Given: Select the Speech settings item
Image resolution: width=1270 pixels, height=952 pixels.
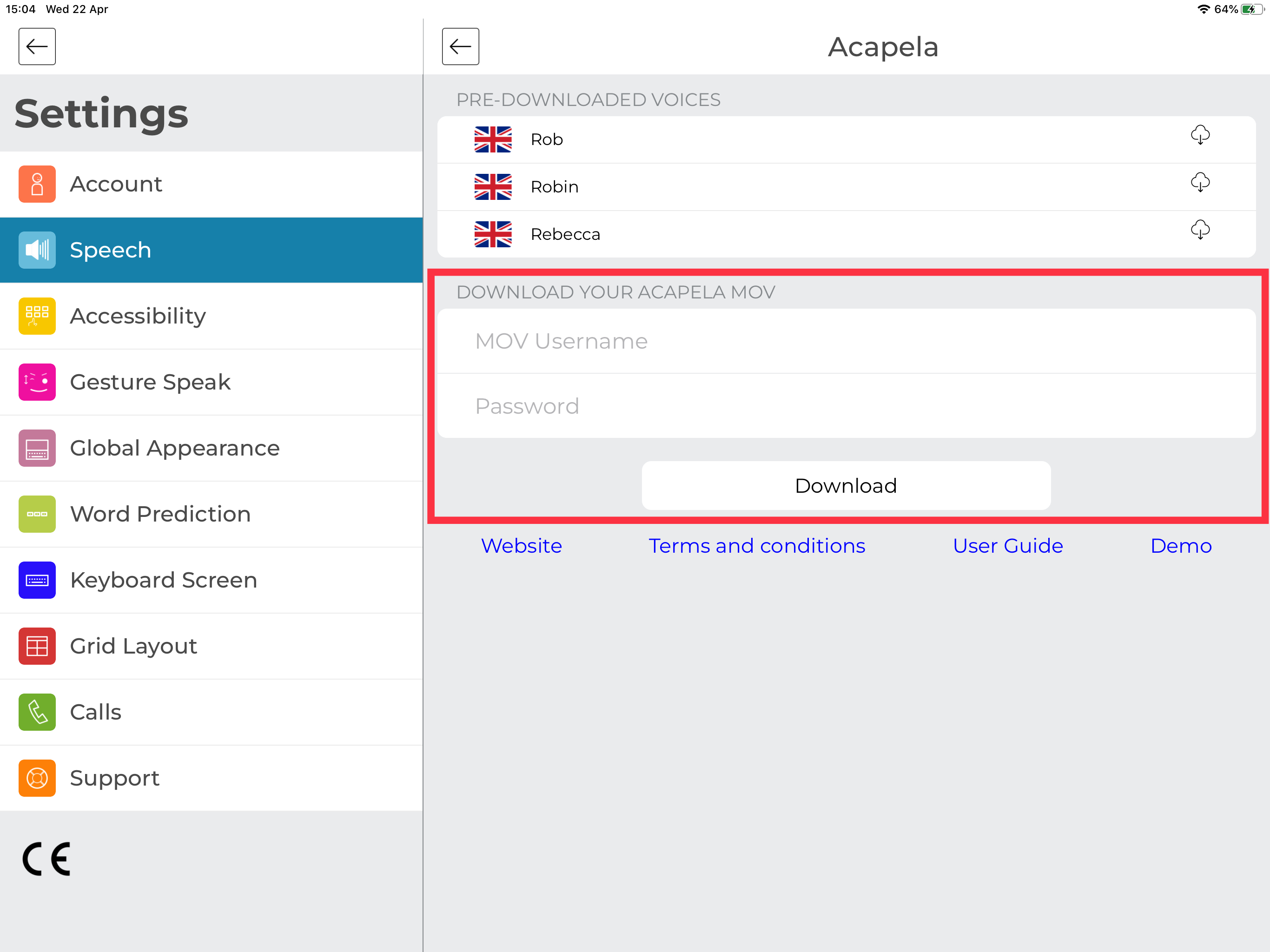Looking at the screenshot, I should (212, 251).
